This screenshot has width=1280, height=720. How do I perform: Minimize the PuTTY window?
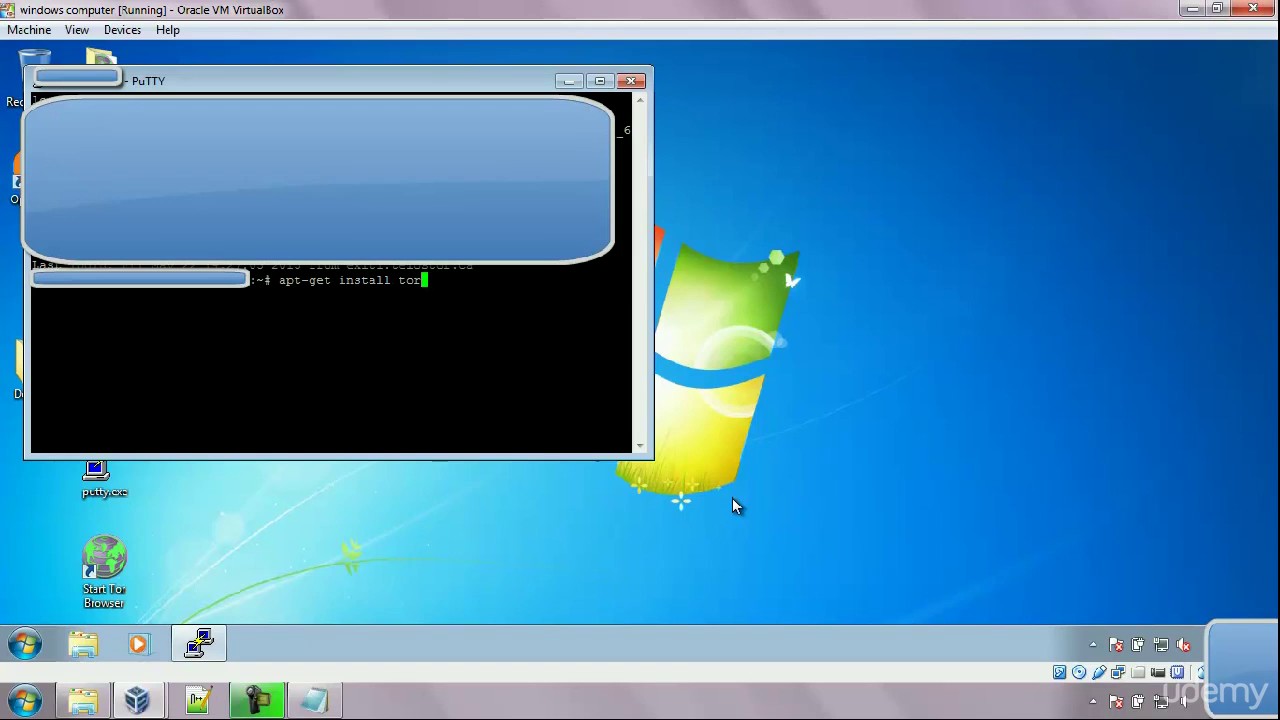[569, 81]
